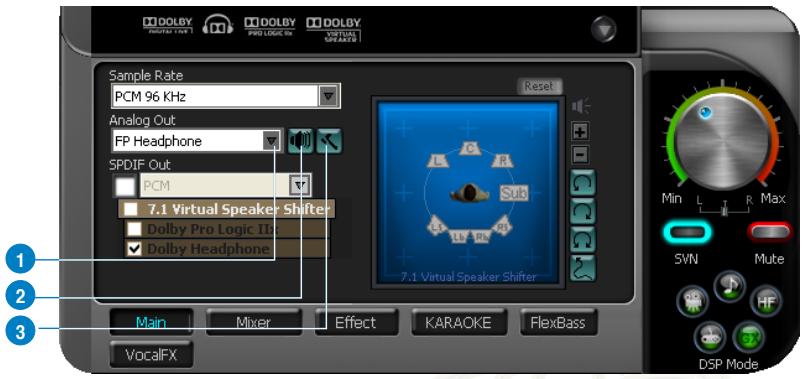Click the minus button beside speaker shifter

point(580,154)
